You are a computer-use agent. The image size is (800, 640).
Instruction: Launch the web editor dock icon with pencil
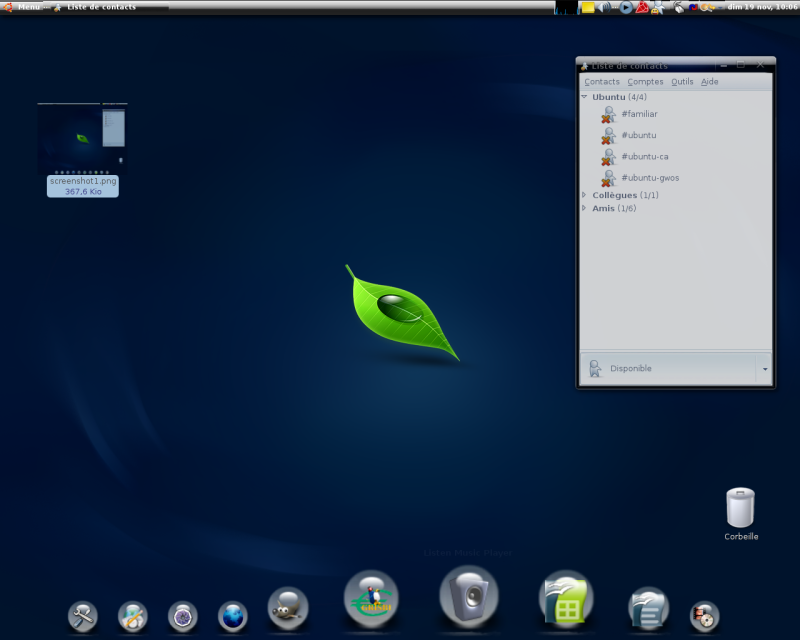pyautogui.click(x=133, y=616)
